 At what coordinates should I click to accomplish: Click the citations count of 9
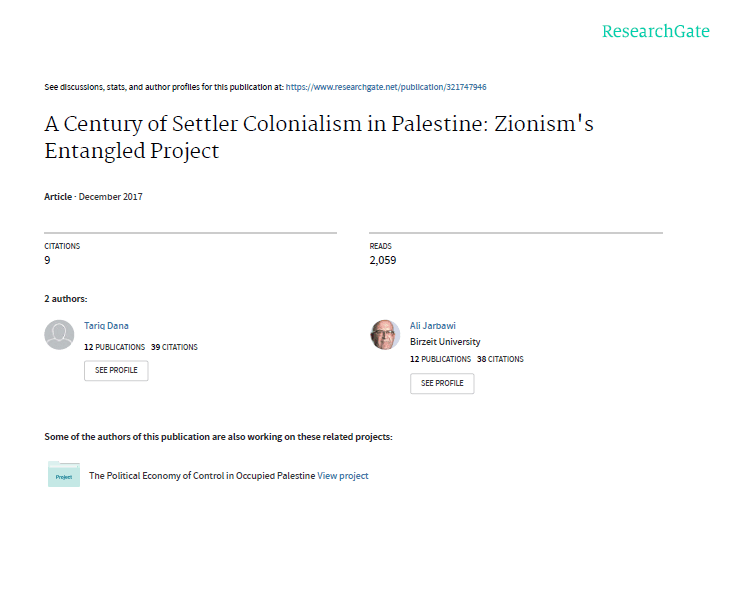pyautogui.click(x=47, y=260)
